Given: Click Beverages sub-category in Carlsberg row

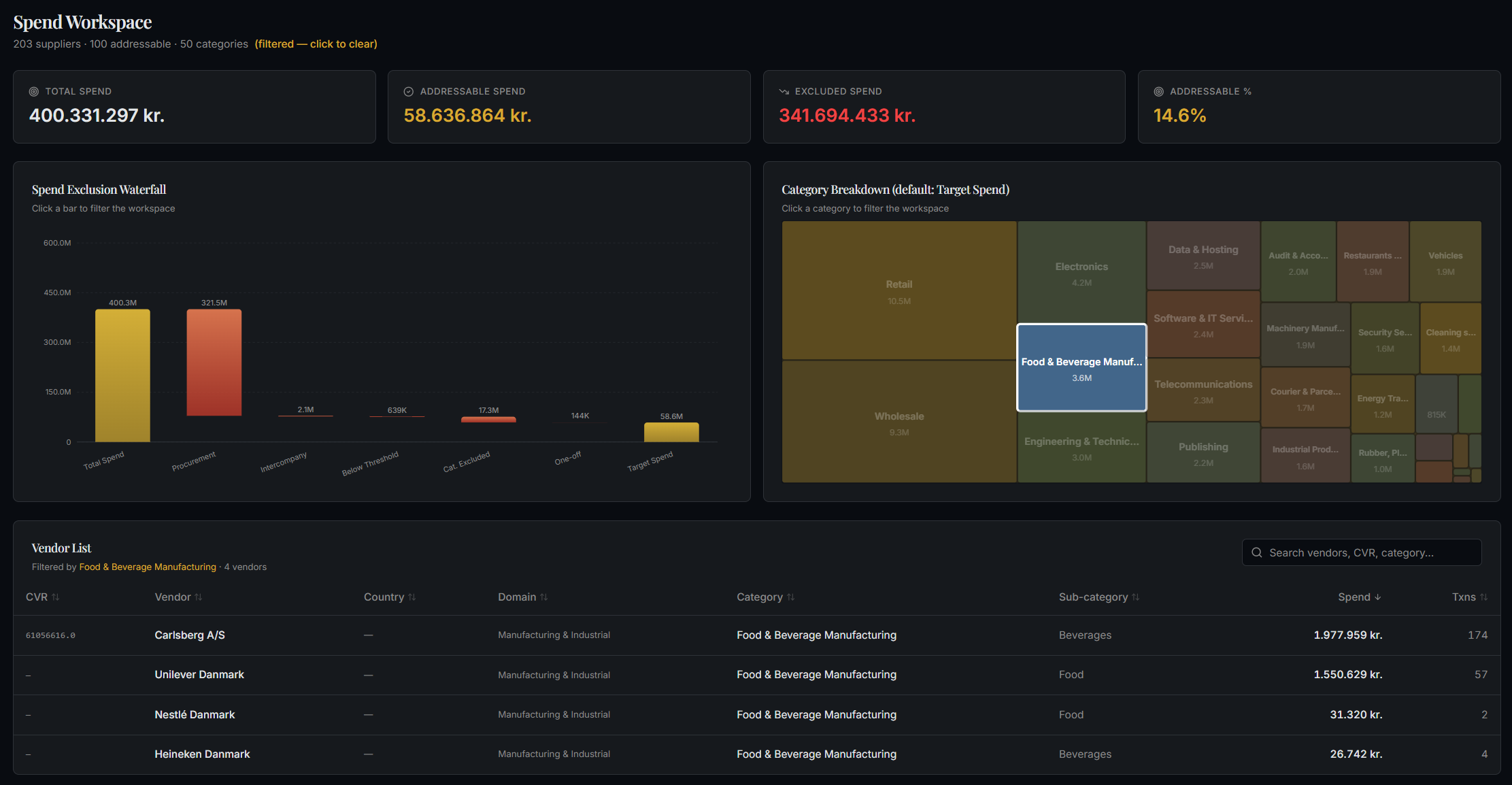Looking at the screenshot, I should (1085, 635).
